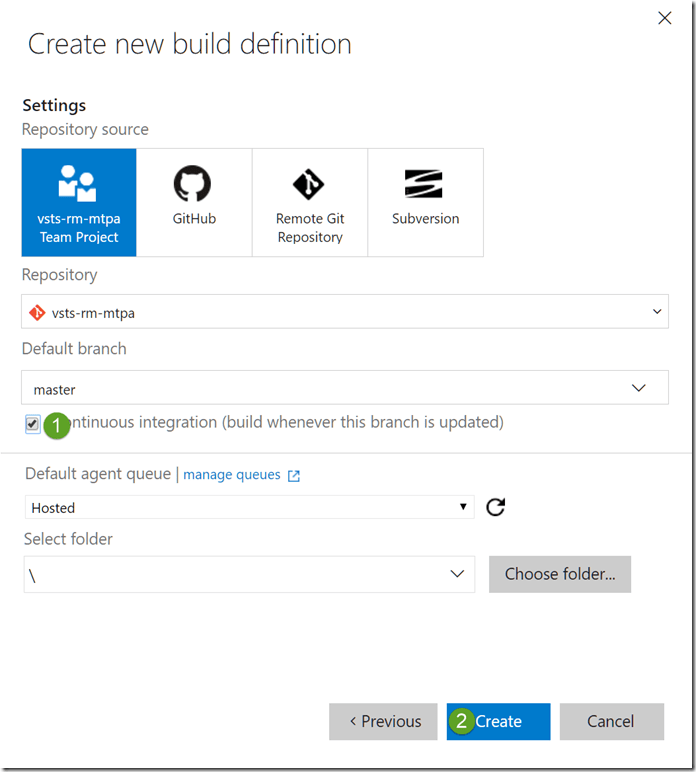Click Create to make the build definition
Image resolution: width=696 pixels, height=772 pixels.
[x=498, y=721]
